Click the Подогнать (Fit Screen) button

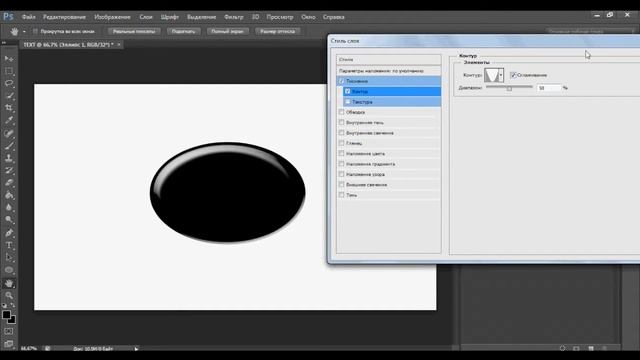coord(183,31)
